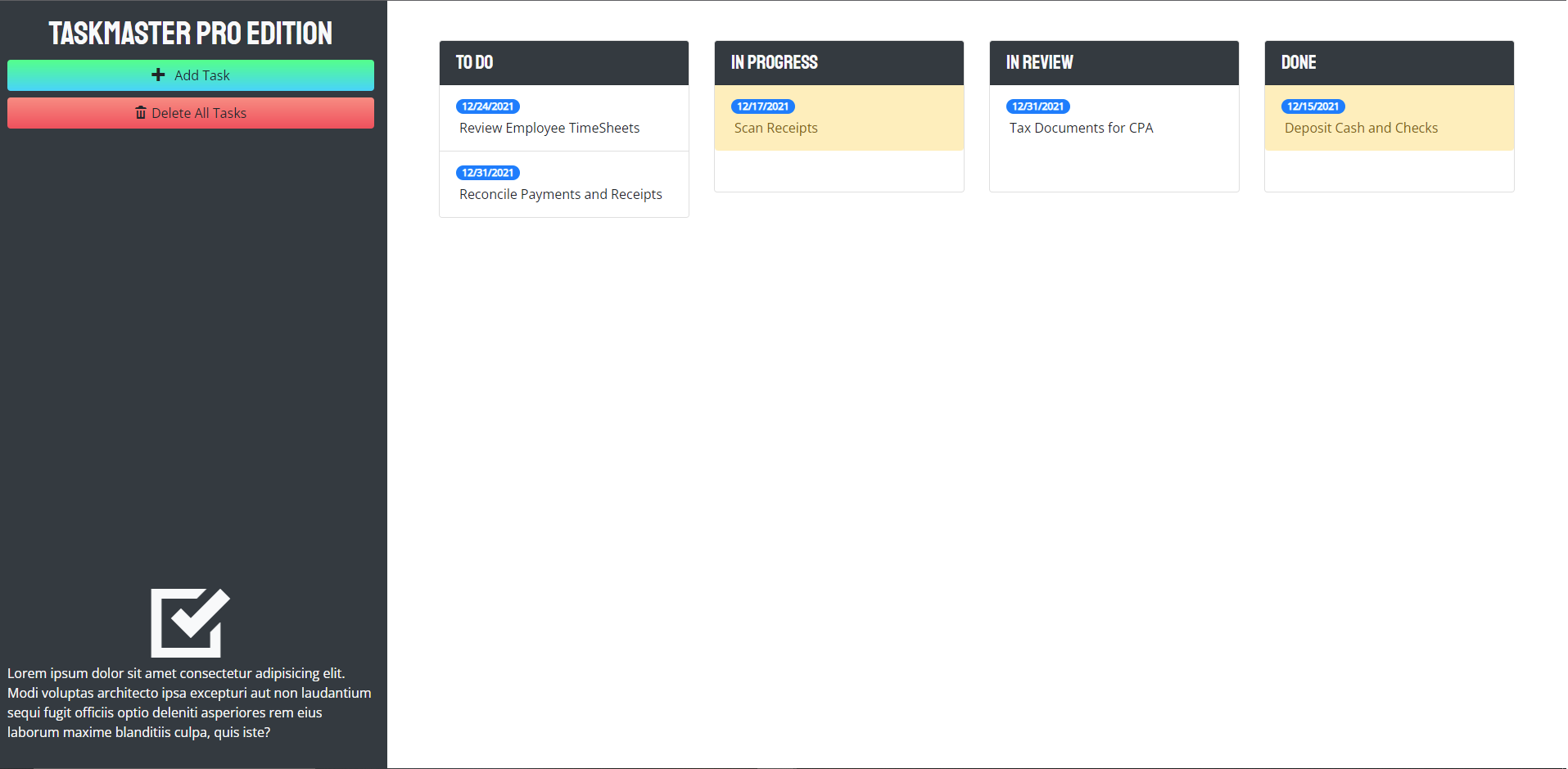Click the In Progress column header
The height and width of the screenshot is (769, 1568).
(773, 62)
